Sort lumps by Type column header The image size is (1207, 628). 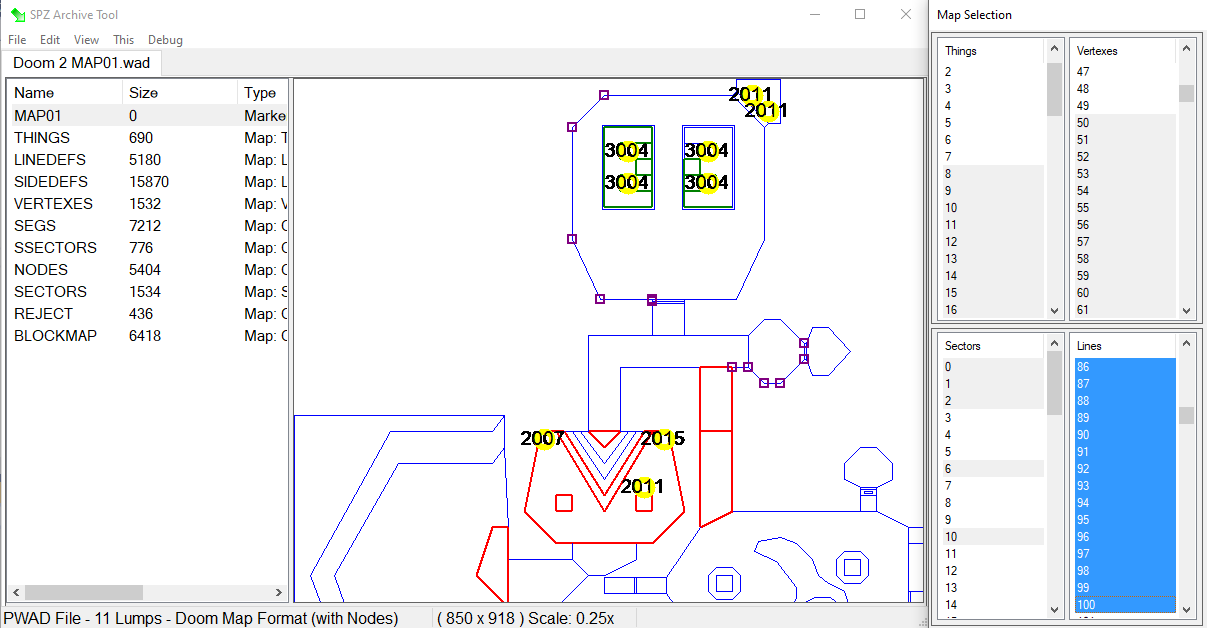point(263,92)
